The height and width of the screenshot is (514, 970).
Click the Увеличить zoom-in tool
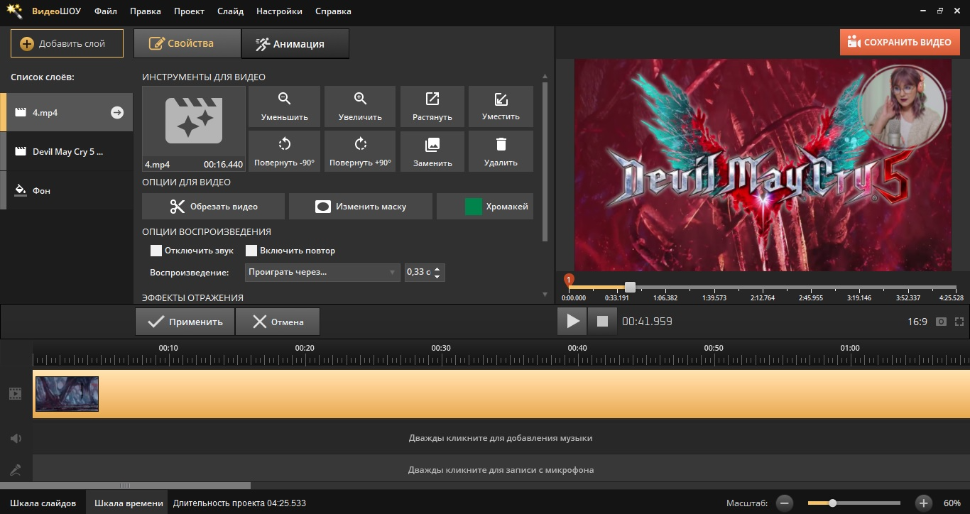[x=360, y=106]
